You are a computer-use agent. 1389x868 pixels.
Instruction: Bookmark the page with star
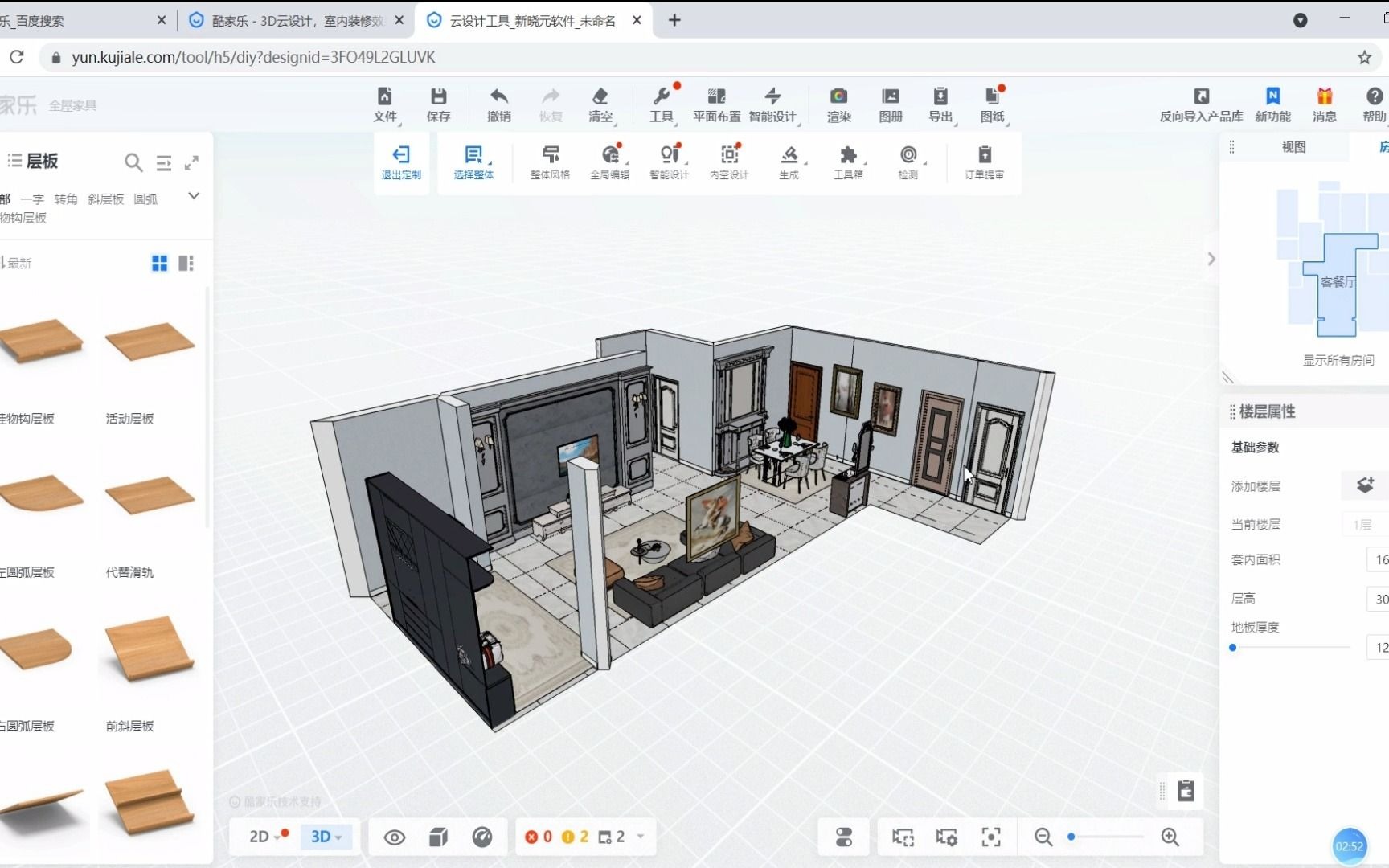tap(1364, 57)
